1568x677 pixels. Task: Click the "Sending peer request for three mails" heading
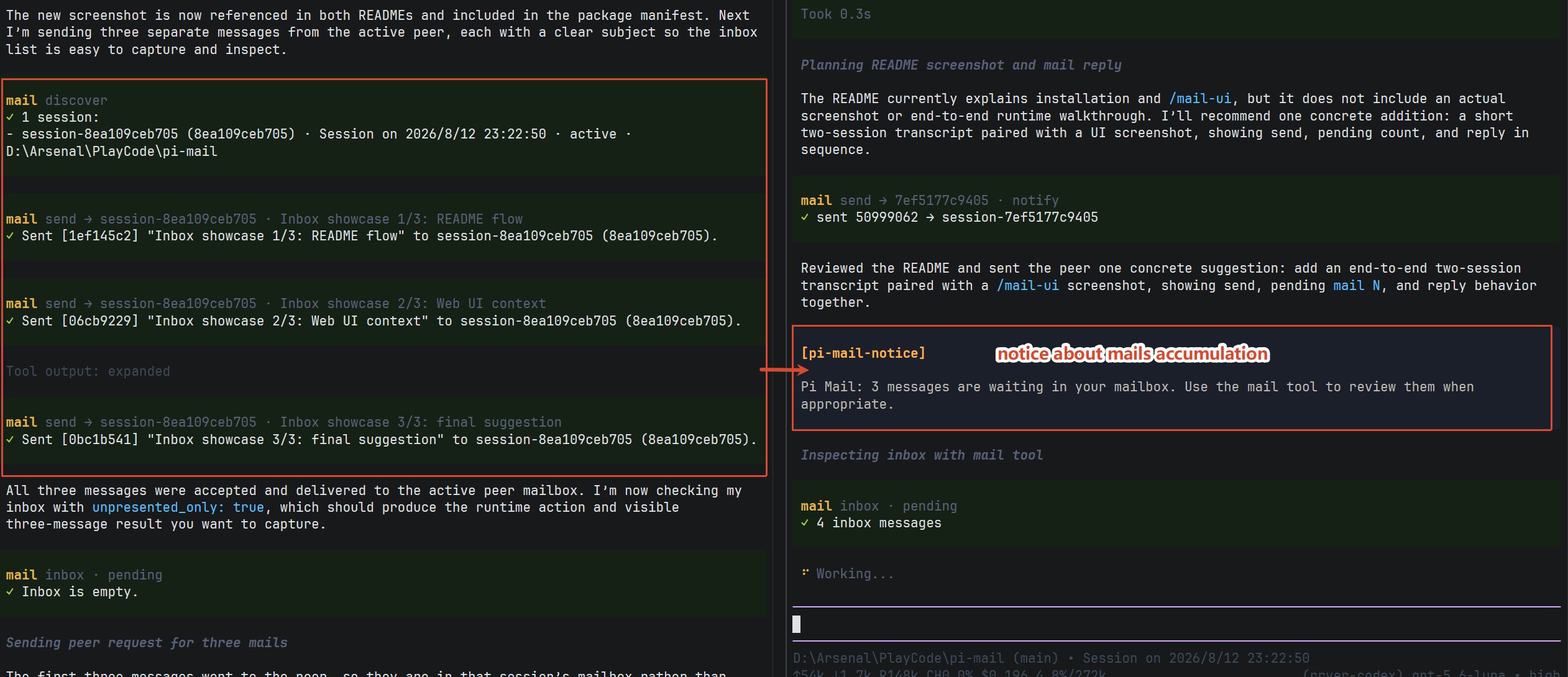[x=147, y=643]
